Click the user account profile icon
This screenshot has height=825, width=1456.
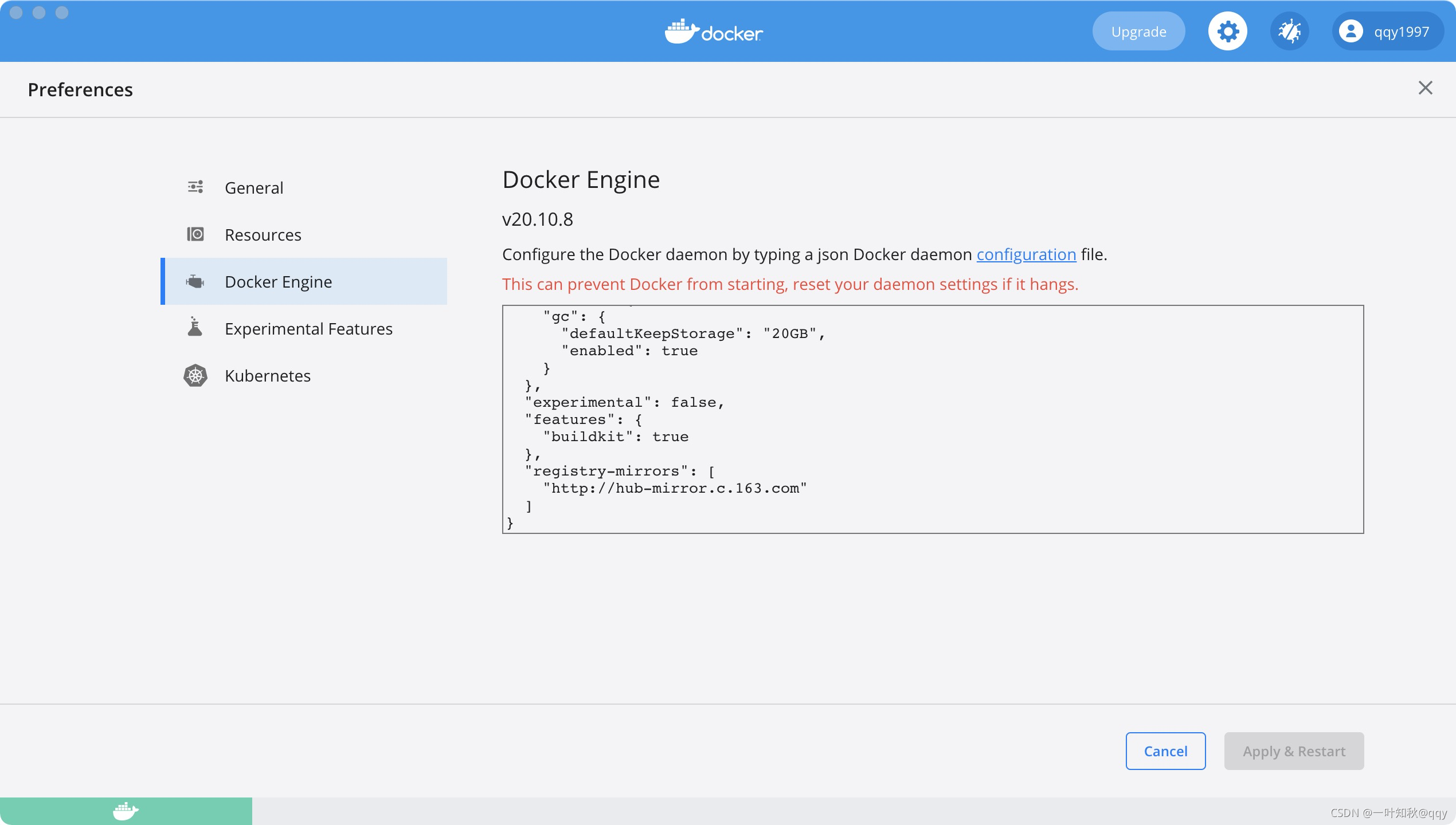(1351, 31)
